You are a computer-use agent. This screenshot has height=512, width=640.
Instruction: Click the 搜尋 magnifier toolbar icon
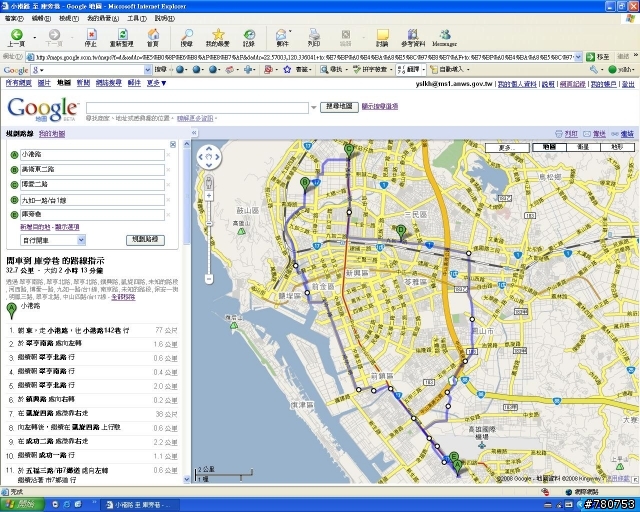pos(187,38)
